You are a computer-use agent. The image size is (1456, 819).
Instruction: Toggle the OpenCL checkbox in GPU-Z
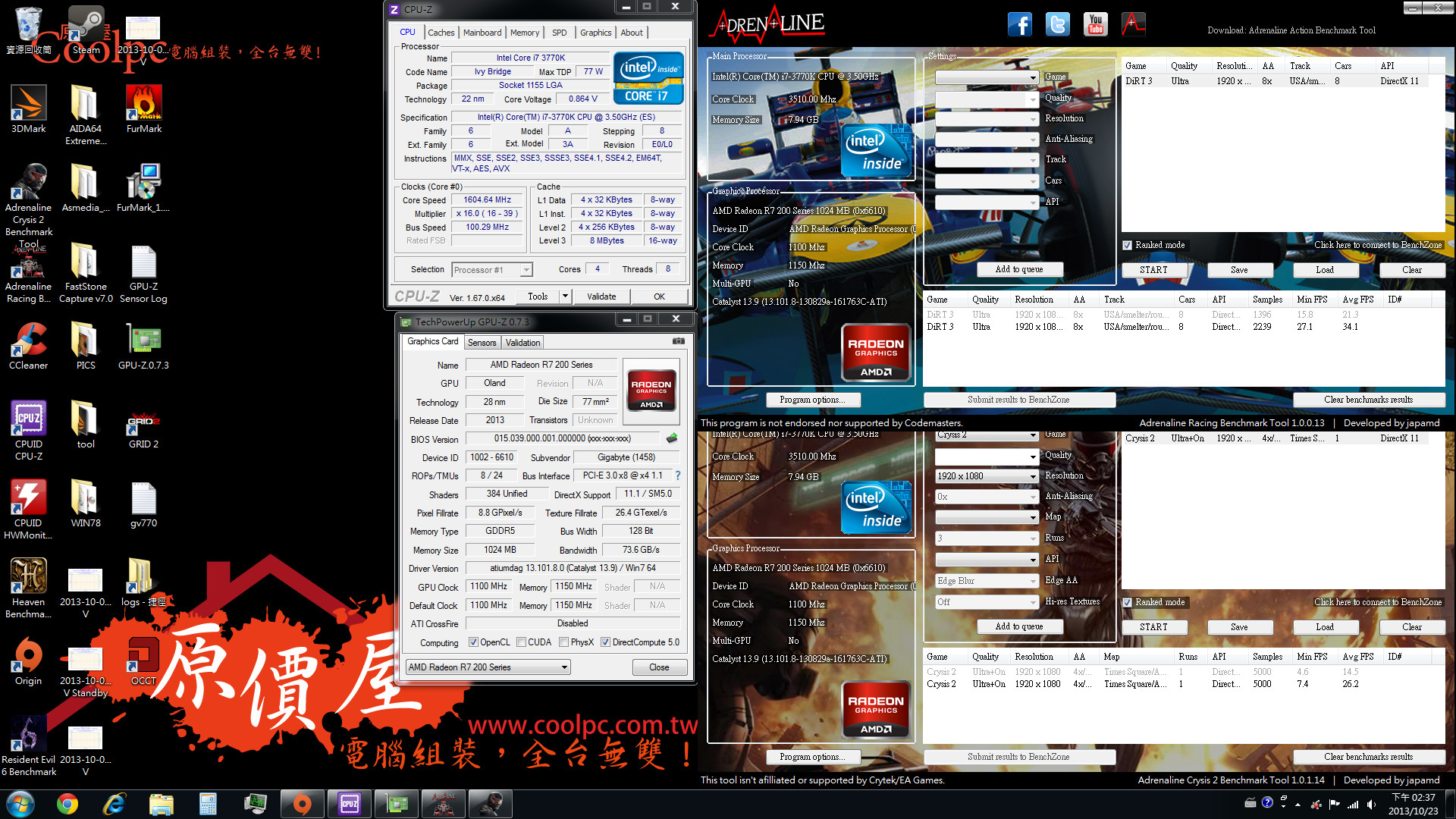[x=473, y=642]
